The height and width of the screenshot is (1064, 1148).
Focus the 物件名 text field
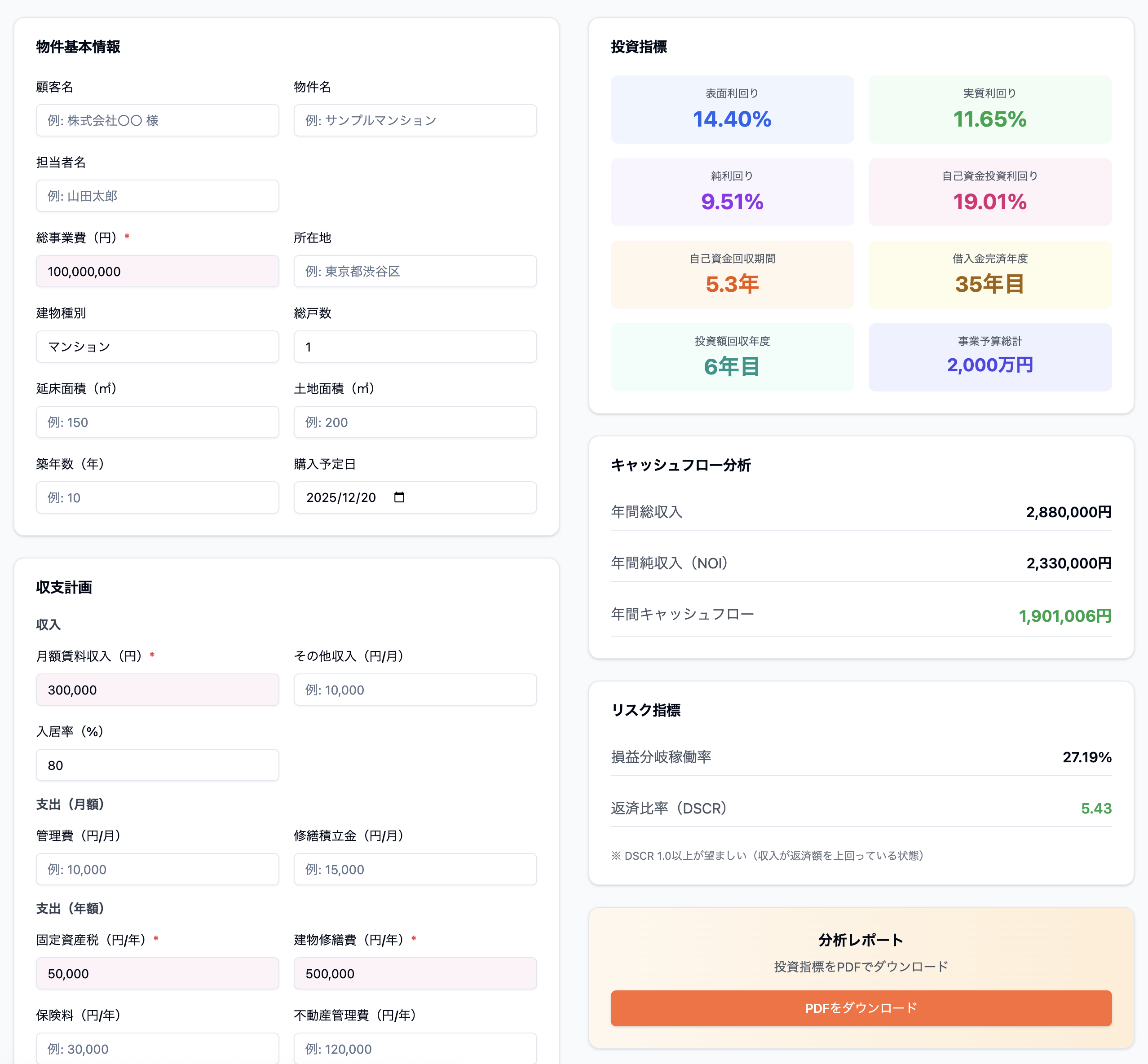(415, 120)
